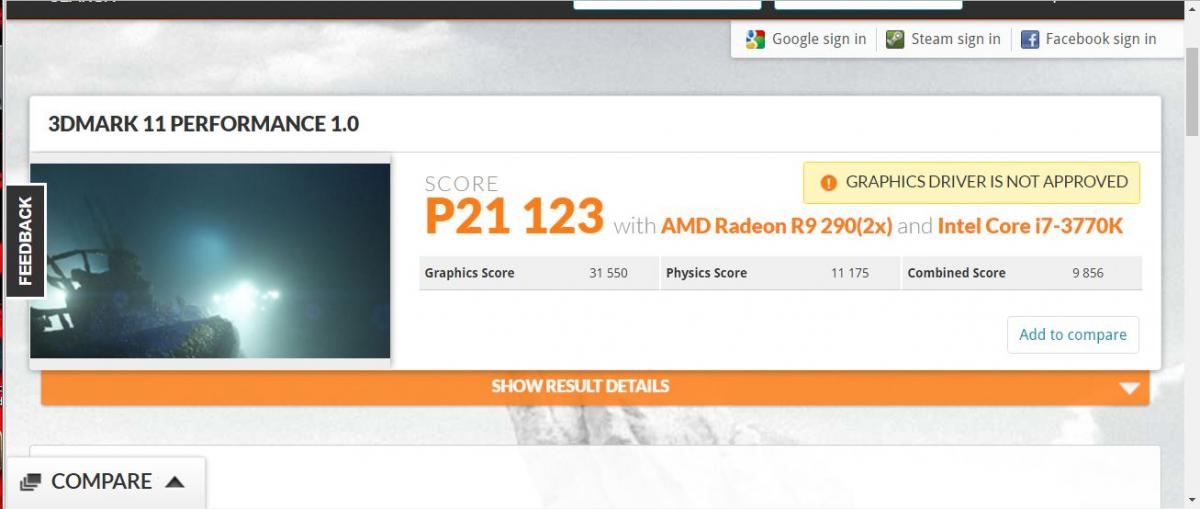
Task: Open AMD Radeon R9 290(2x) link
Action: click(x=776, y=226)
